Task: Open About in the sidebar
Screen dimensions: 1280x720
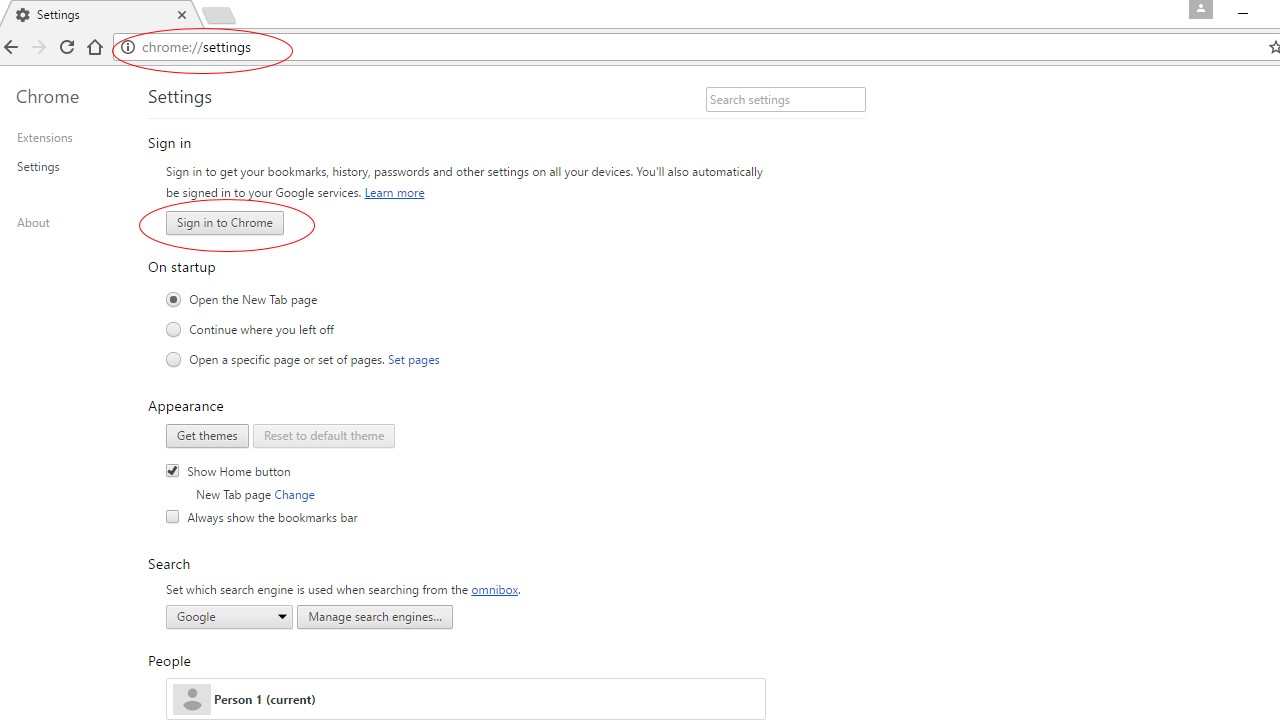Action: 33,223
